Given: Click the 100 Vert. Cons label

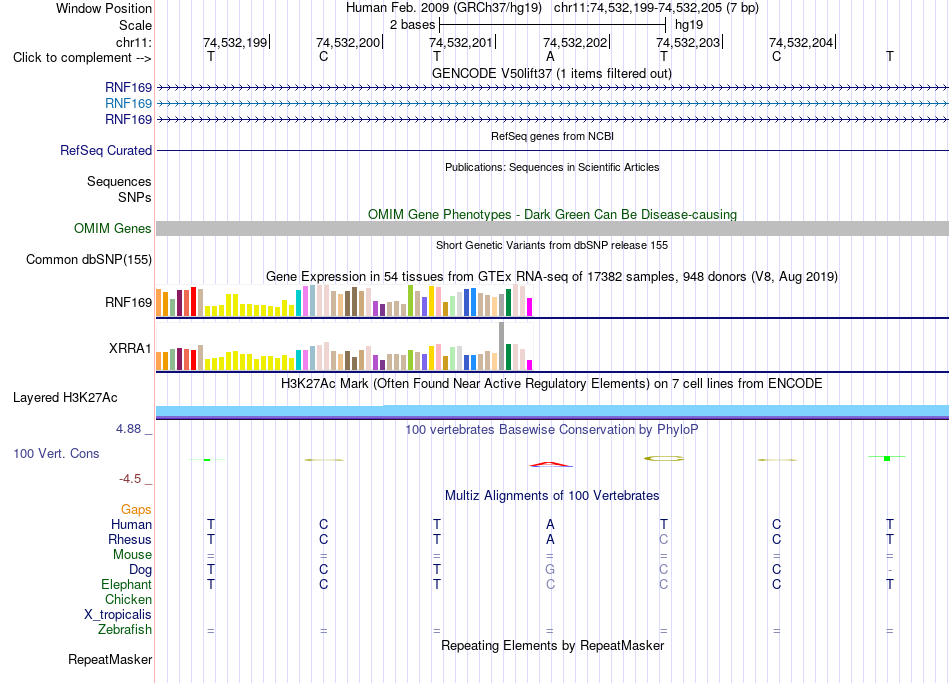Looking at the screenshot, I should pos(56,454).
